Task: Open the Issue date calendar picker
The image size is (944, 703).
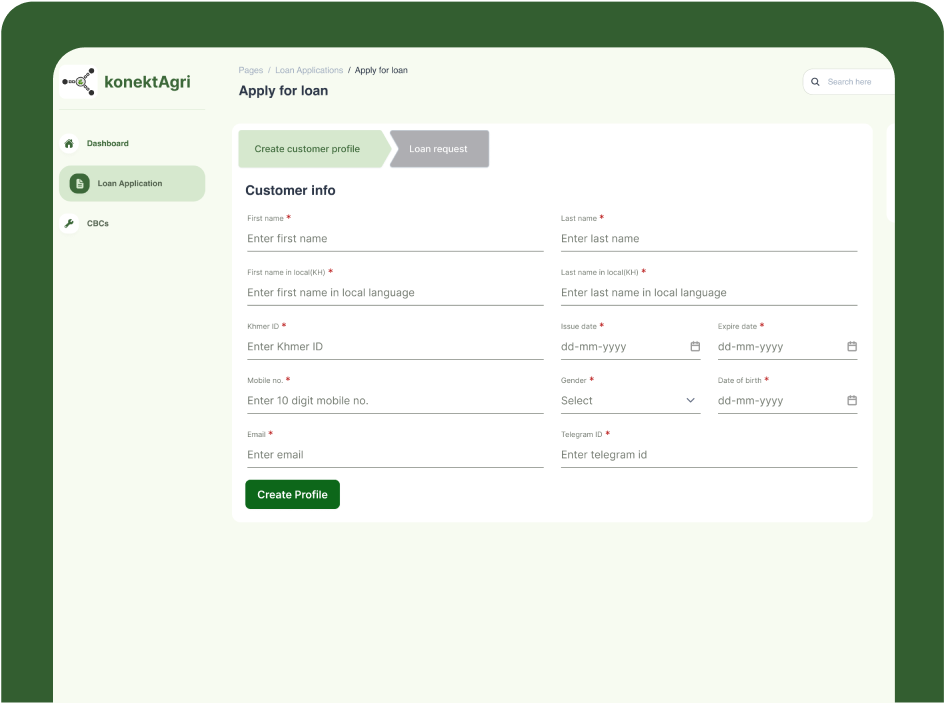Action: pyautogui.click(x=695, y=346)
